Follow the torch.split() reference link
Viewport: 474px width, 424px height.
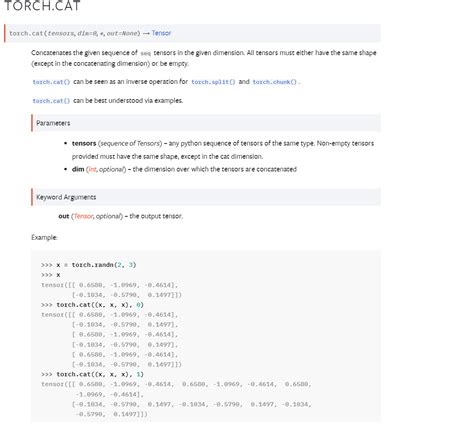[x=213, y=82]
